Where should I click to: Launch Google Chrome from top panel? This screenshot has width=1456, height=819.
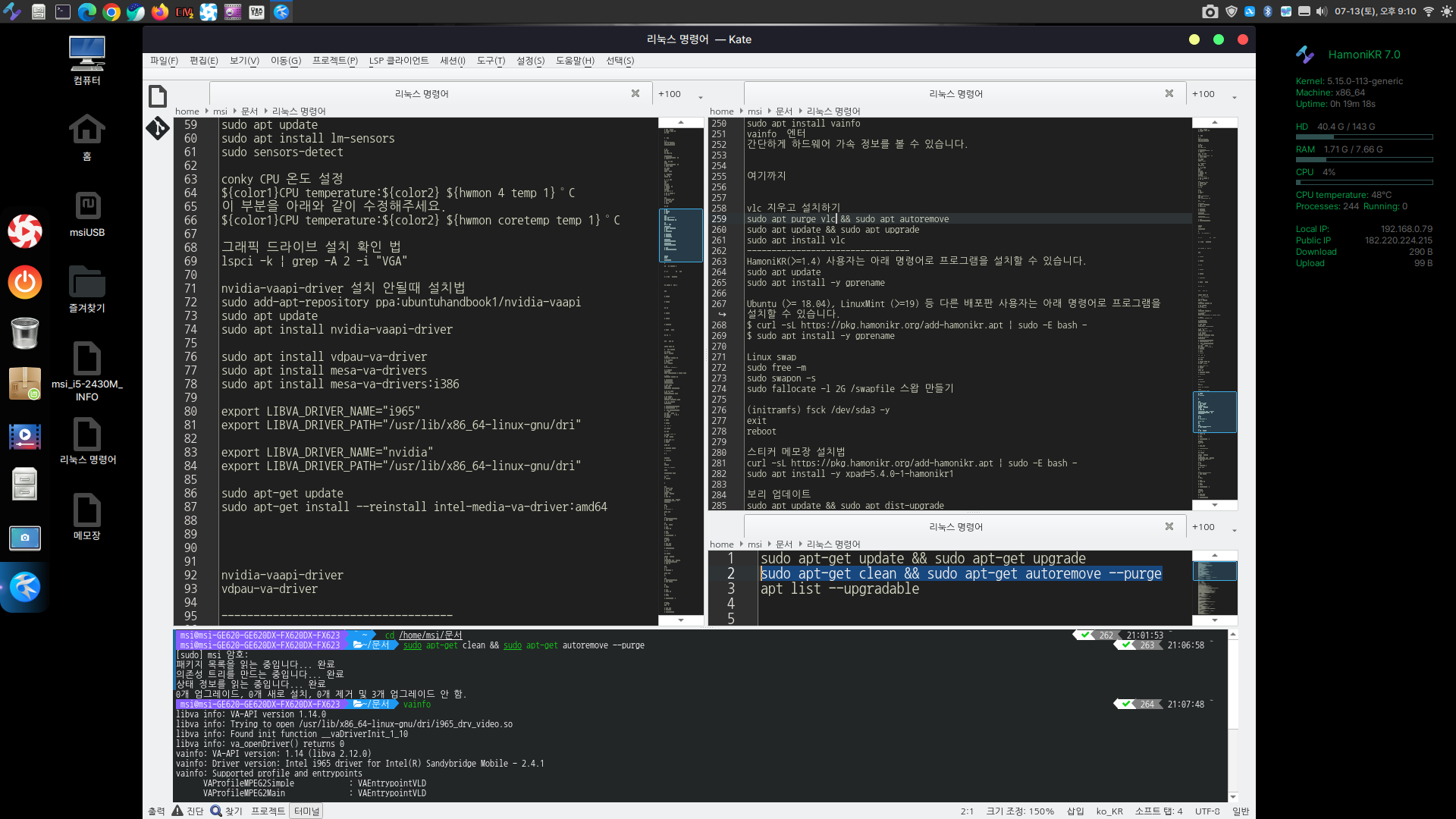pos(111,11)
